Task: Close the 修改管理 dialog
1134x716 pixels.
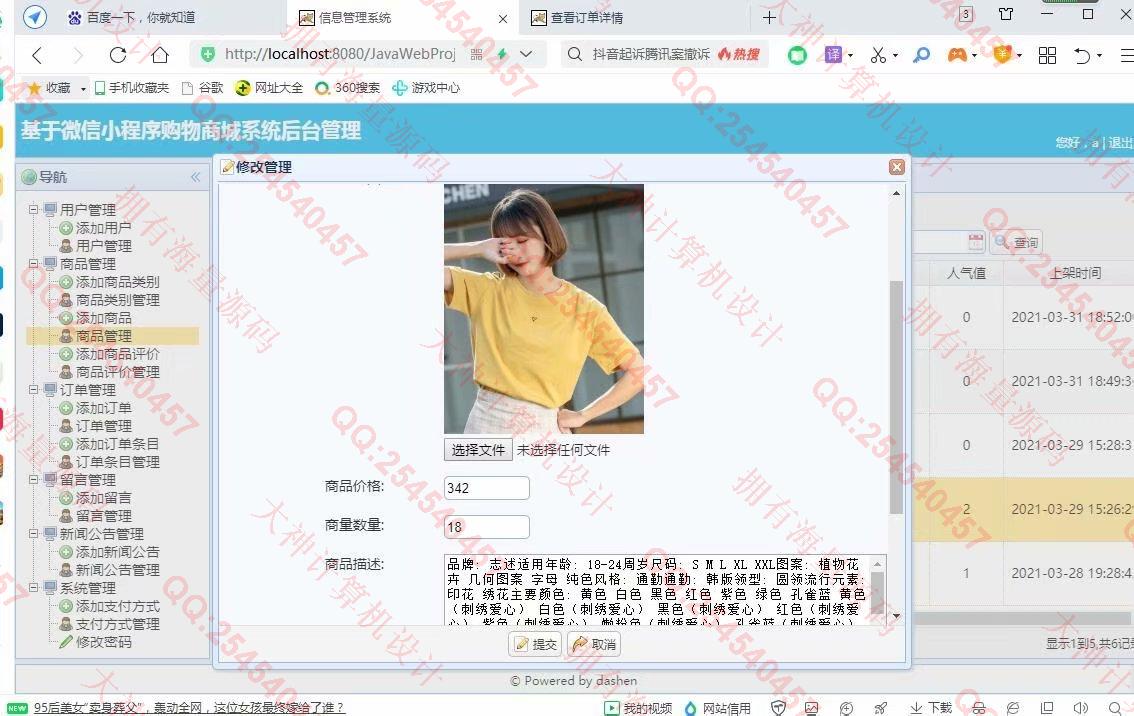Action: (897, 167)
